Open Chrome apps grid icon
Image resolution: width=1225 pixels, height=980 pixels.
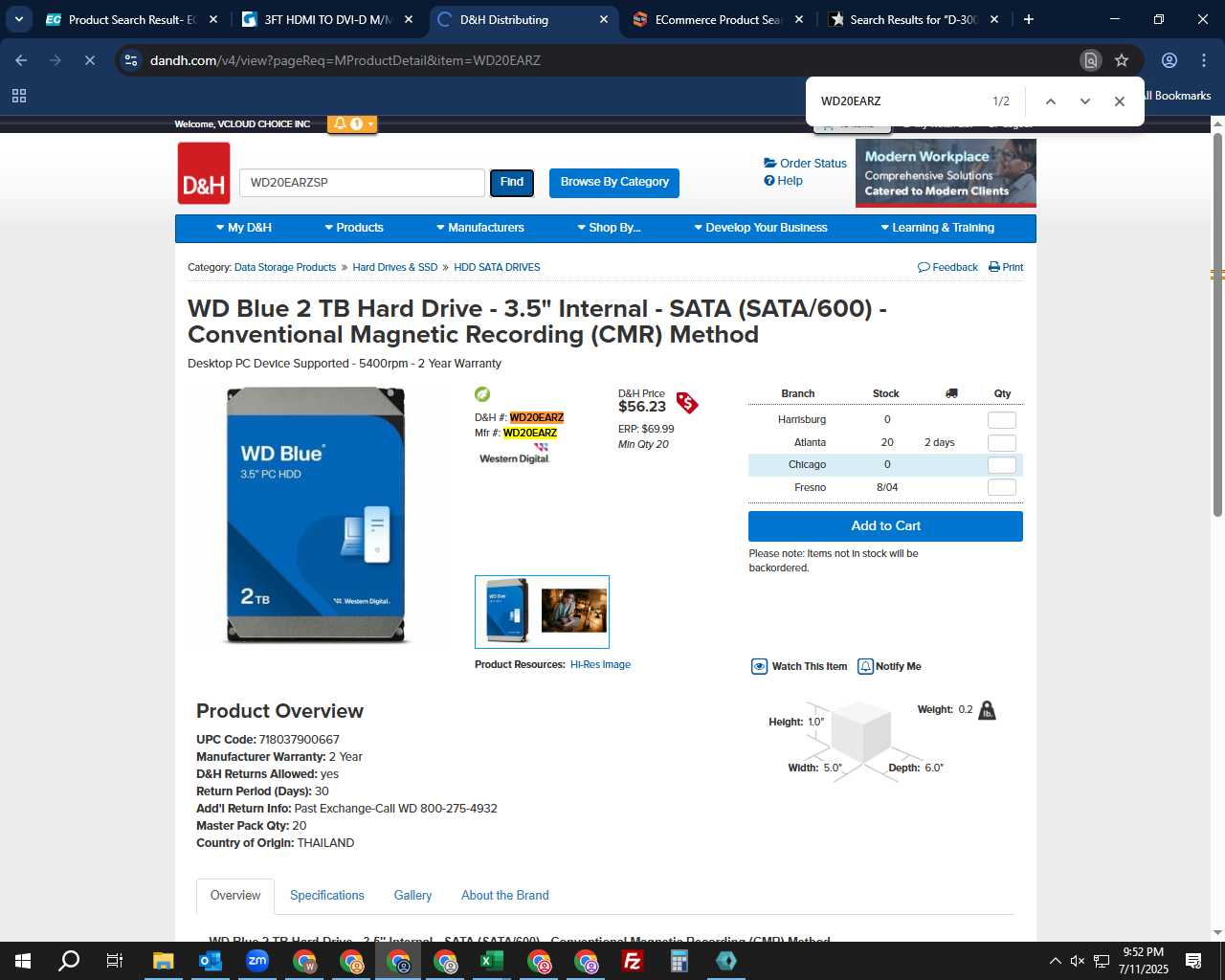coord(19,96)
